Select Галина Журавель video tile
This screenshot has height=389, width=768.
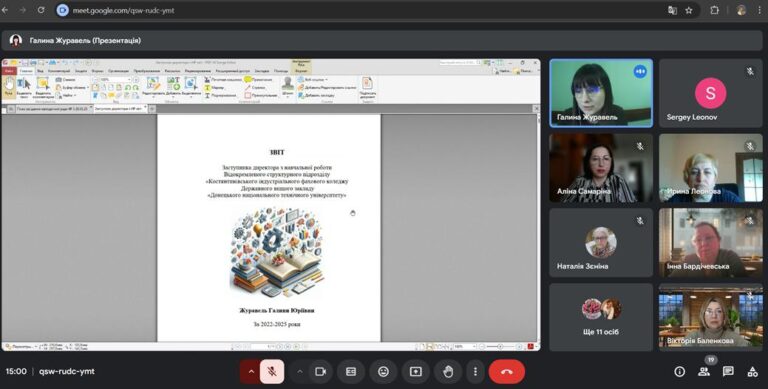601,93
